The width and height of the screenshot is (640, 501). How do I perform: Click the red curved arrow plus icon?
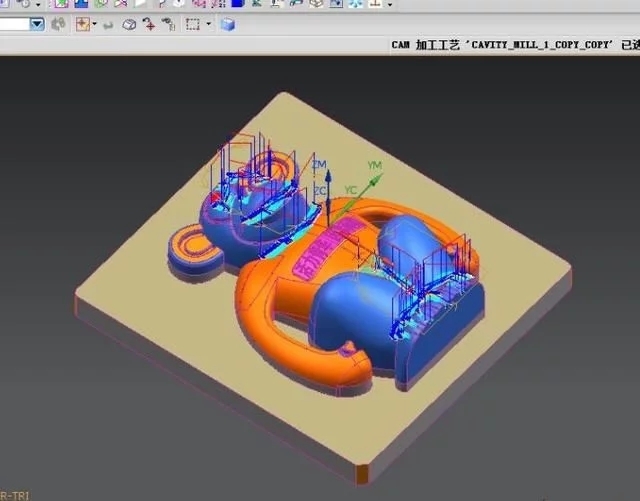149,24
